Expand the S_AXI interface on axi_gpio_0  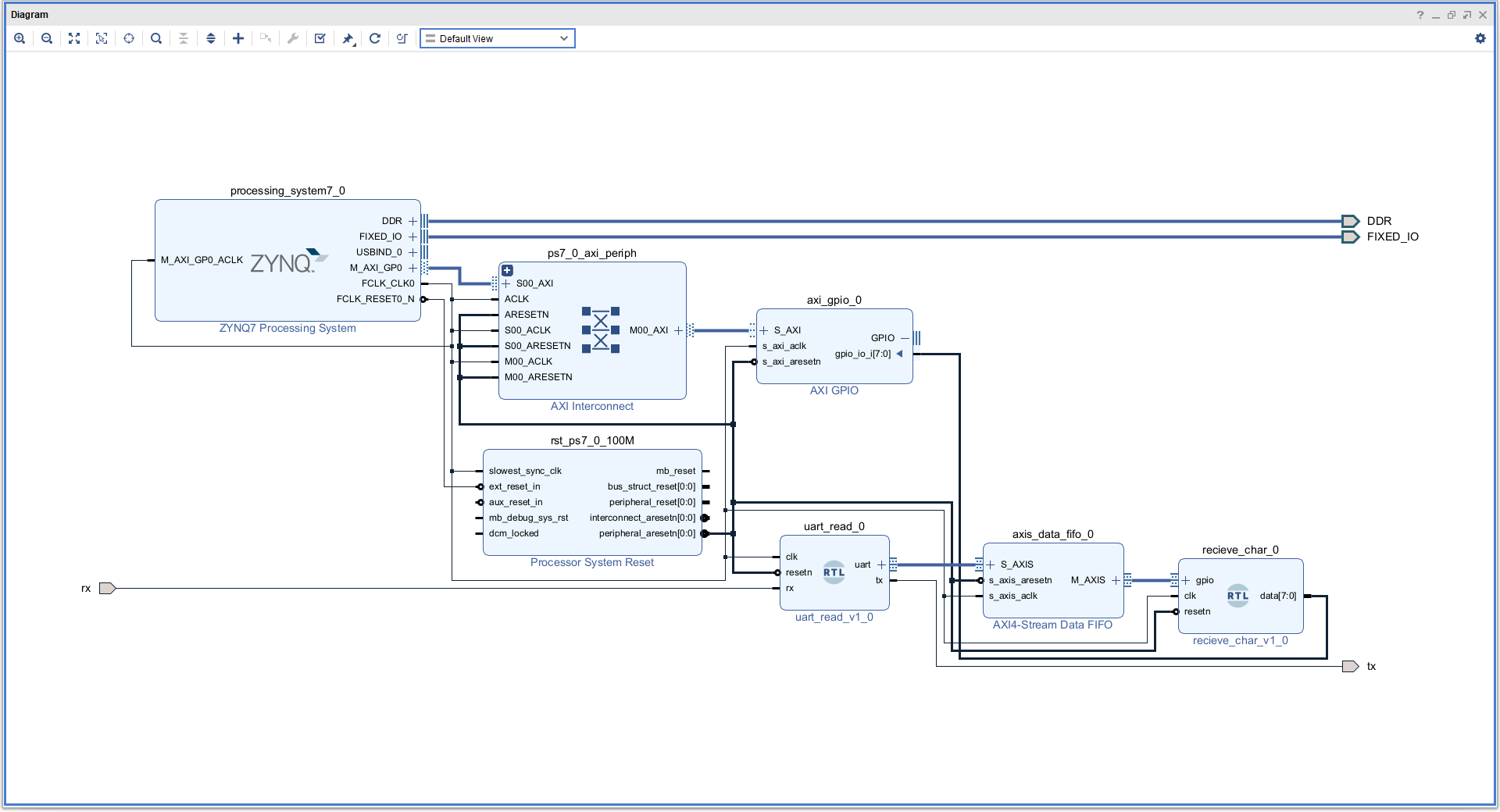(764, 330)
